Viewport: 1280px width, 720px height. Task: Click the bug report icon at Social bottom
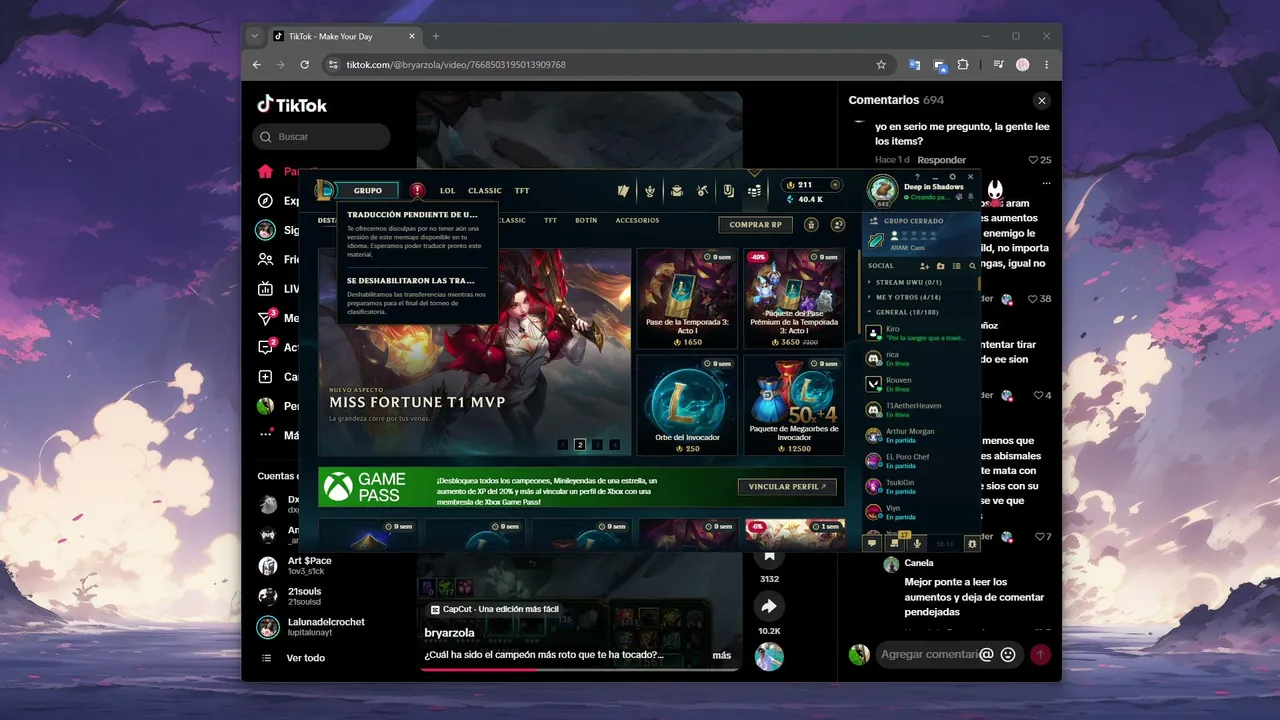(972, 543)
